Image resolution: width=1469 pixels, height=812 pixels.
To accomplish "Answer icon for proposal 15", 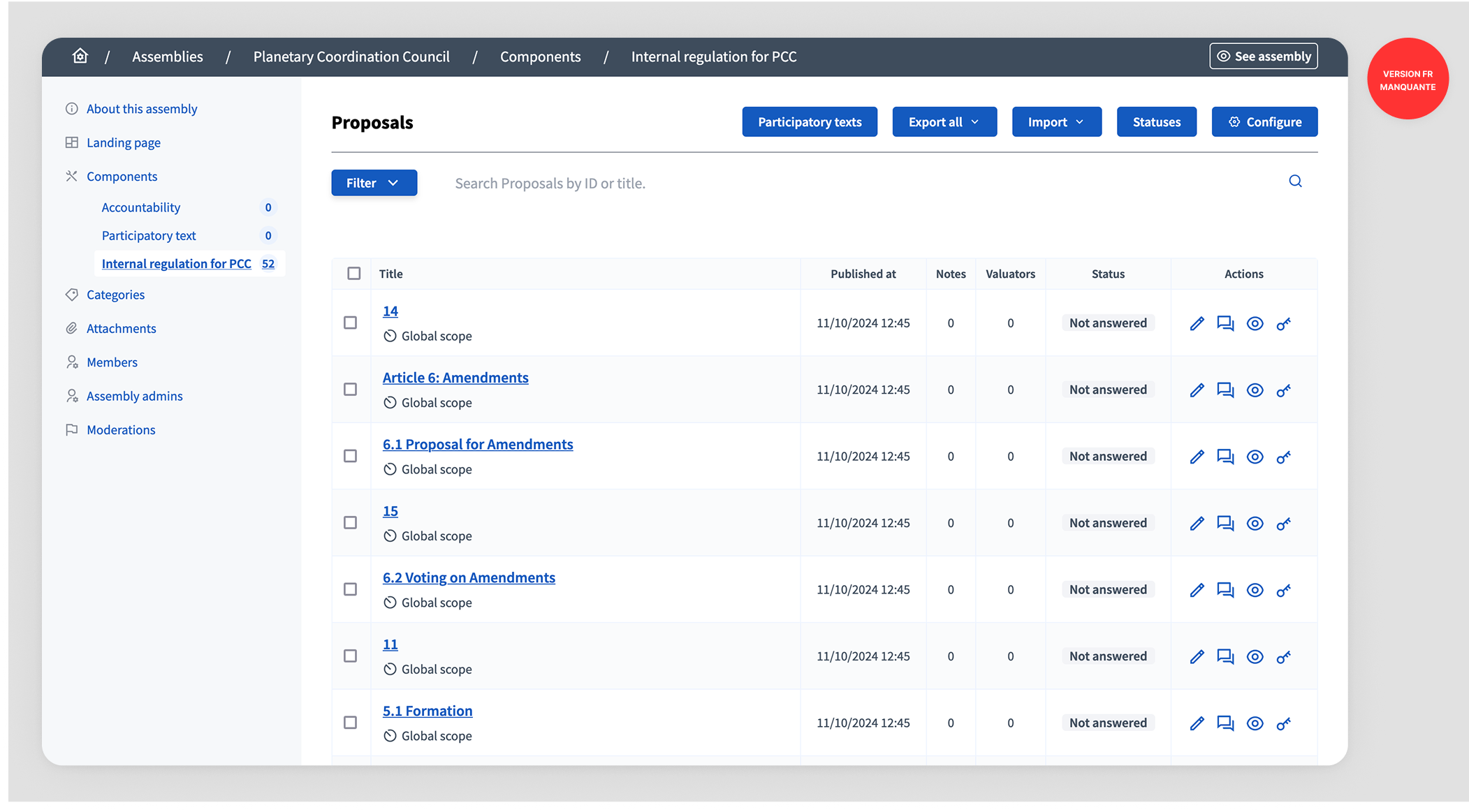I will pos(1225,524).
